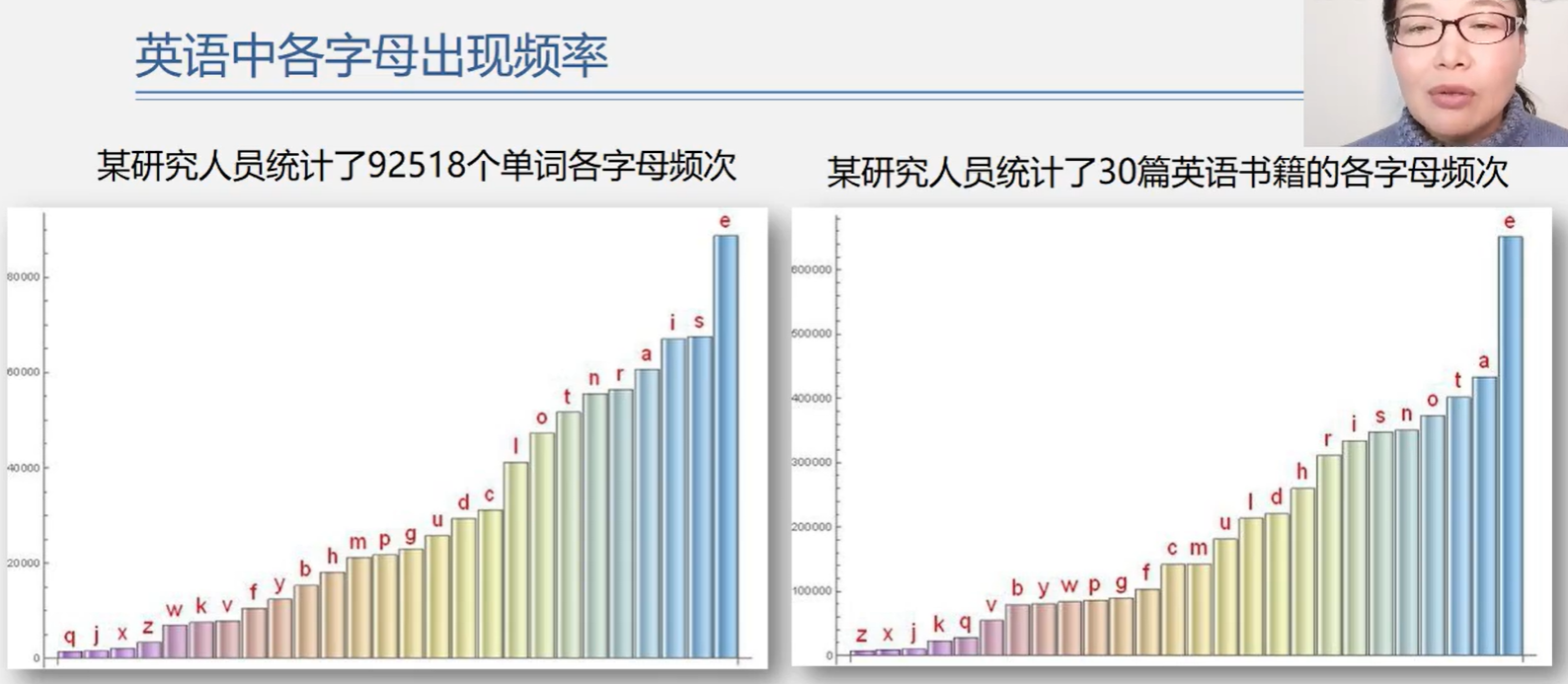Click the 'l' label in the left chart
This screenshot has width=1568, height=684.
pyautogui.click(x=515, y=445)
